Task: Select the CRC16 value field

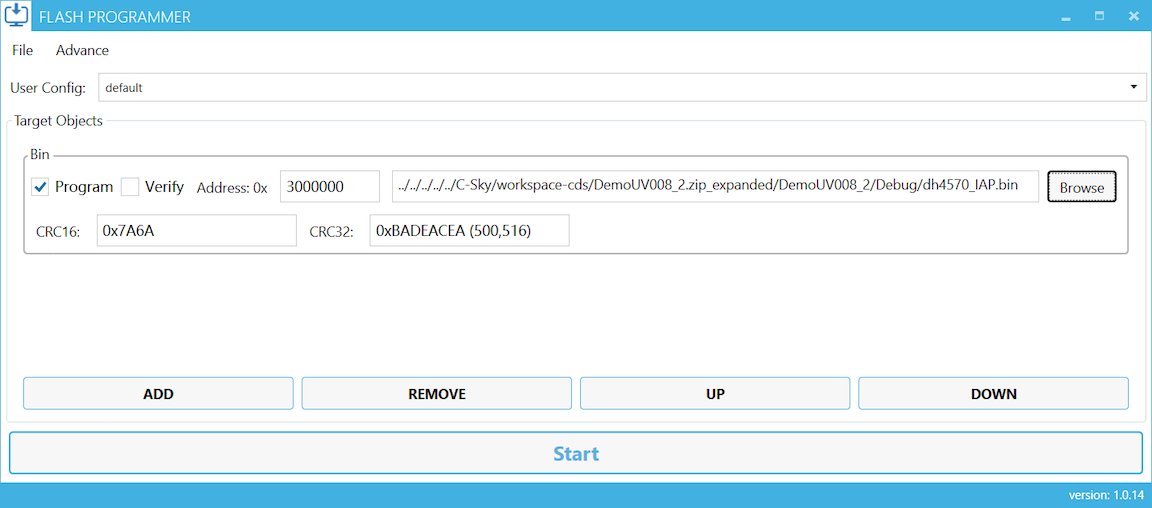Action: point(196,230)
